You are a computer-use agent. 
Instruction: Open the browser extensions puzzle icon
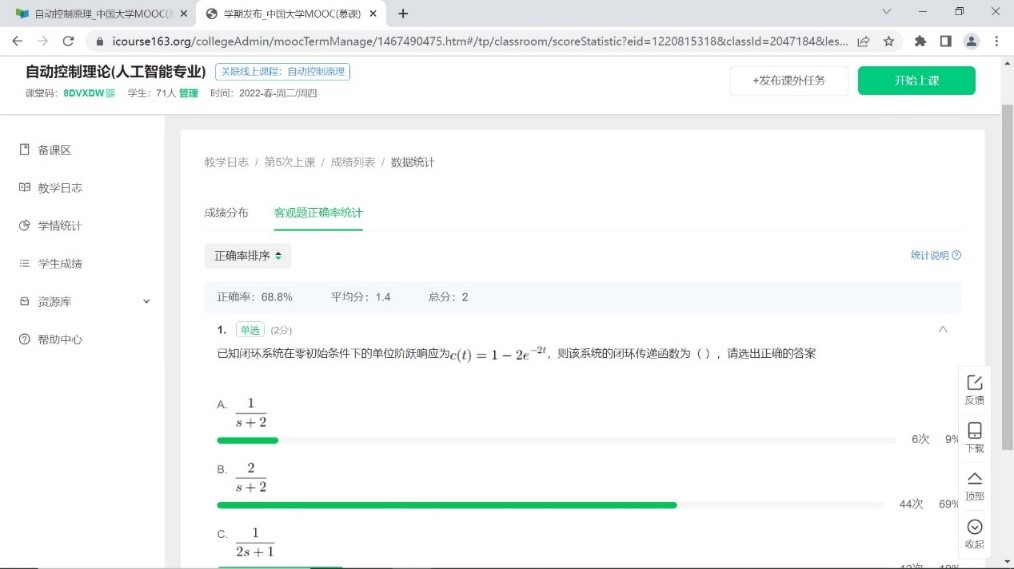pos(920,41)
